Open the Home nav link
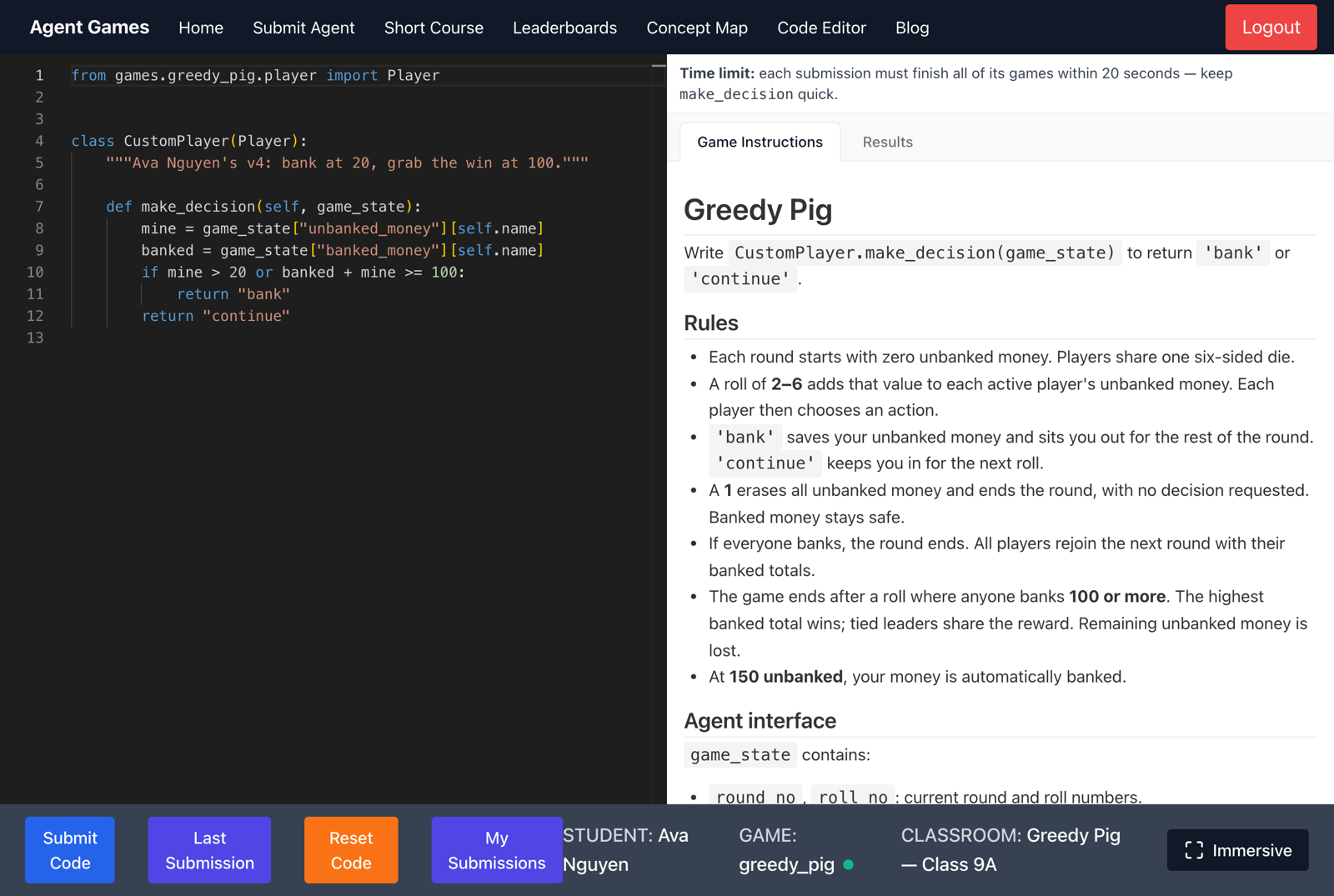 201,28
